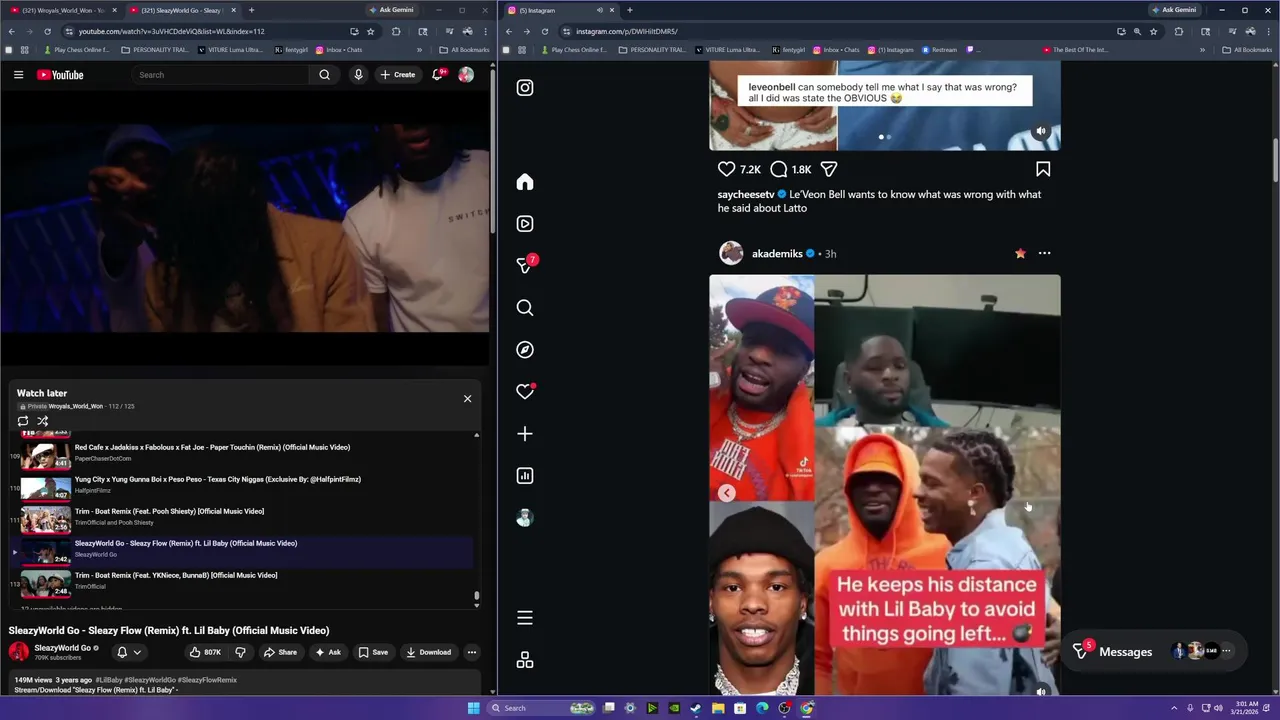This screenshot has height=720, width=1280.
Task: Go to the YouTube home logo
Action: pyautogui.click(x=60, y=75)
